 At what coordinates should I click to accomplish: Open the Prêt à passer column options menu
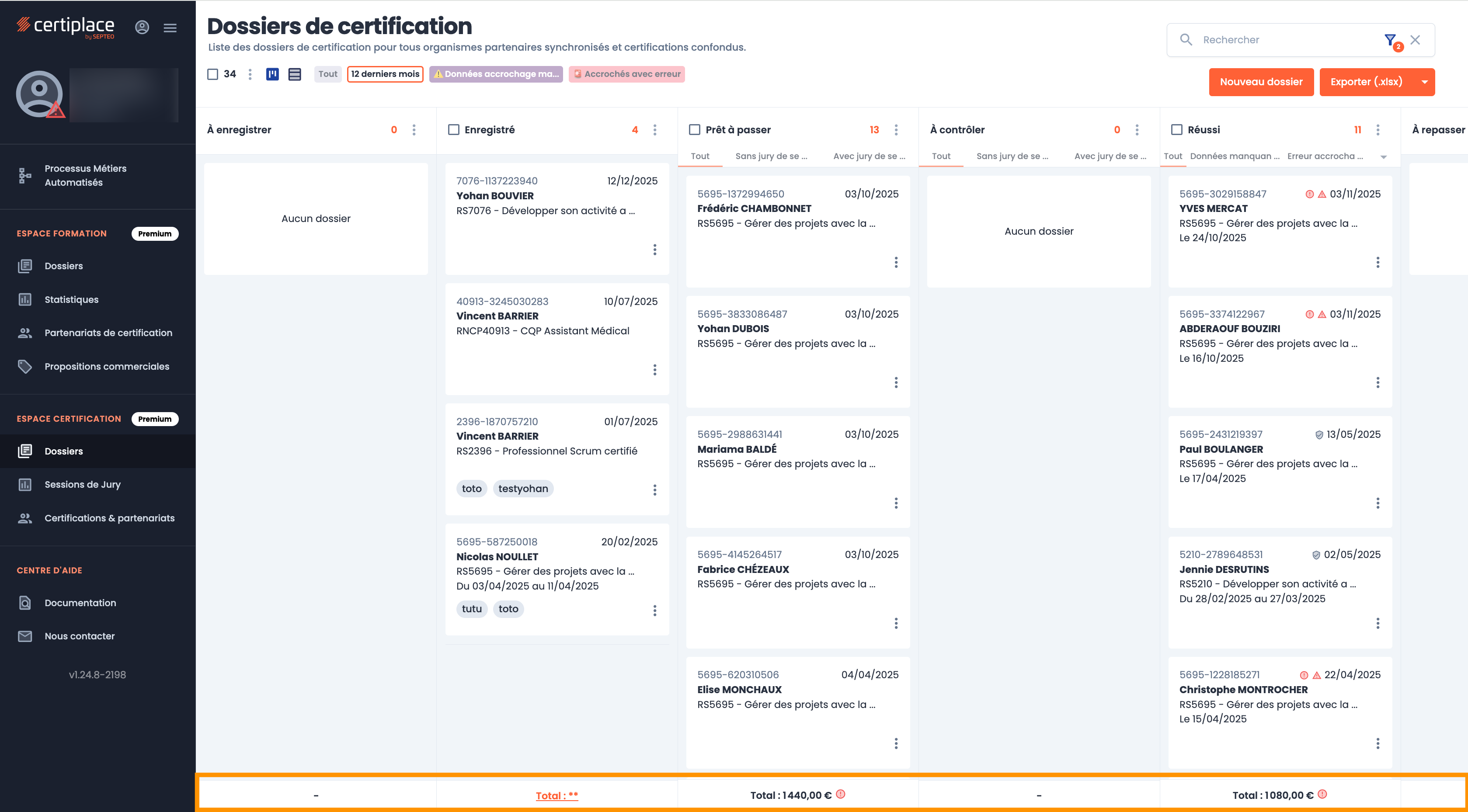(x=896, y=130)
